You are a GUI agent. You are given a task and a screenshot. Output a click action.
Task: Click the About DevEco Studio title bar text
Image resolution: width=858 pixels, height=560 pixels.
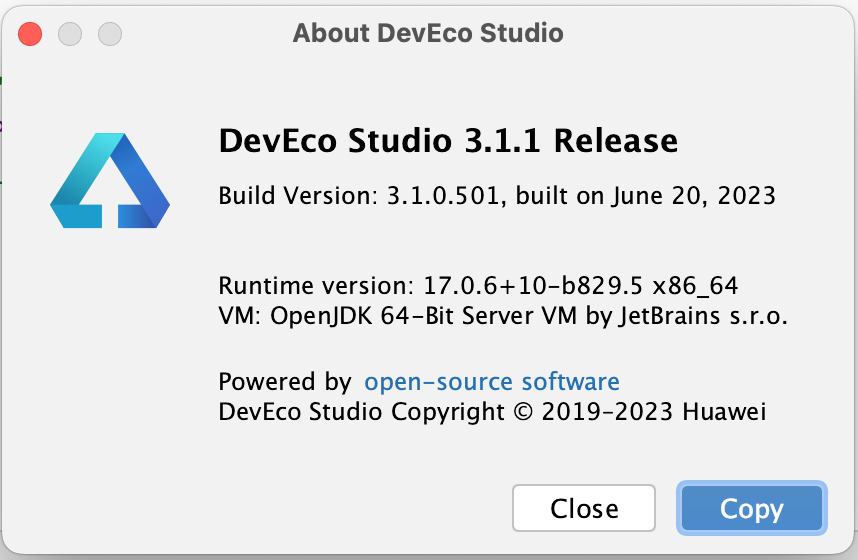click(x=428, y=33)
